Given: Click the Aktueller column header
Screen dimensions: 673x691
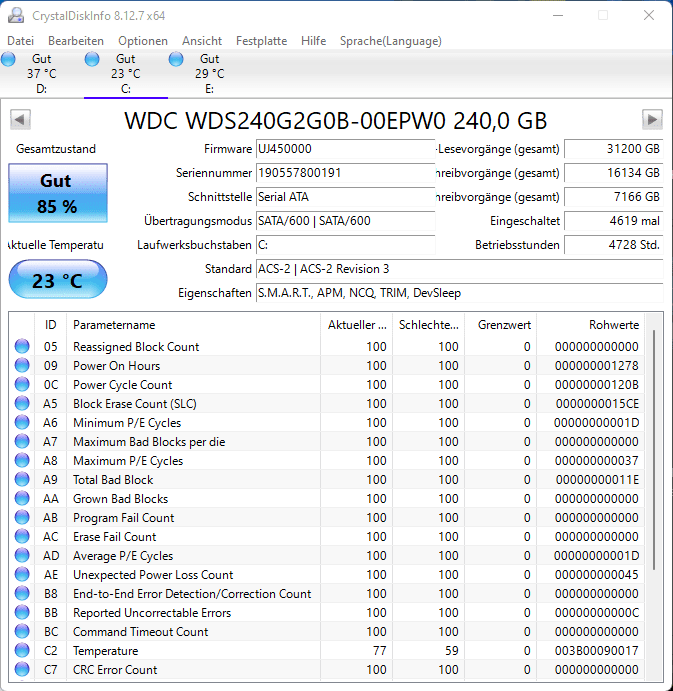Looking at the screenshot, I should [x=357, y=325].
